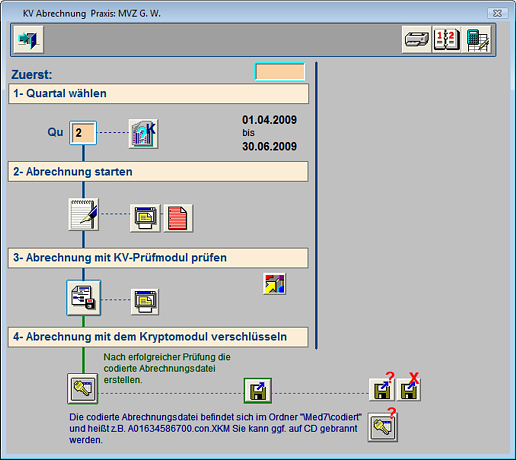Open the calculator spreadsheet icon
Screen dimensions: 516x460
point(477,40)
